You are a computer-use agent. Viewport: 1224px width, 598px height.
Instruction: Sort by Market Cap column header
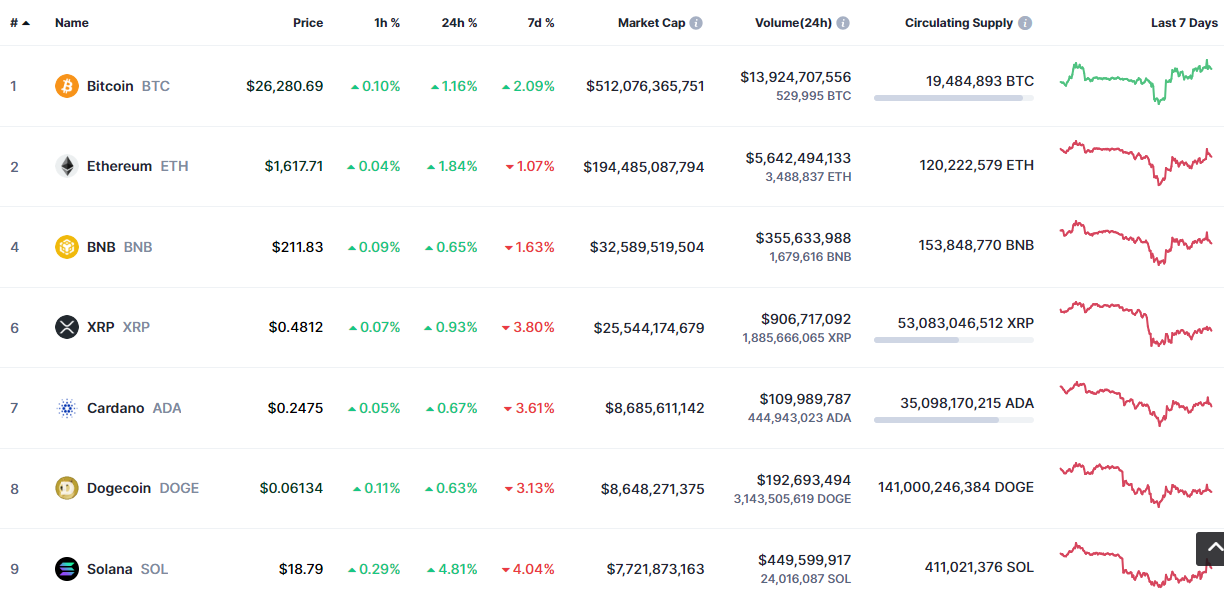652,23
